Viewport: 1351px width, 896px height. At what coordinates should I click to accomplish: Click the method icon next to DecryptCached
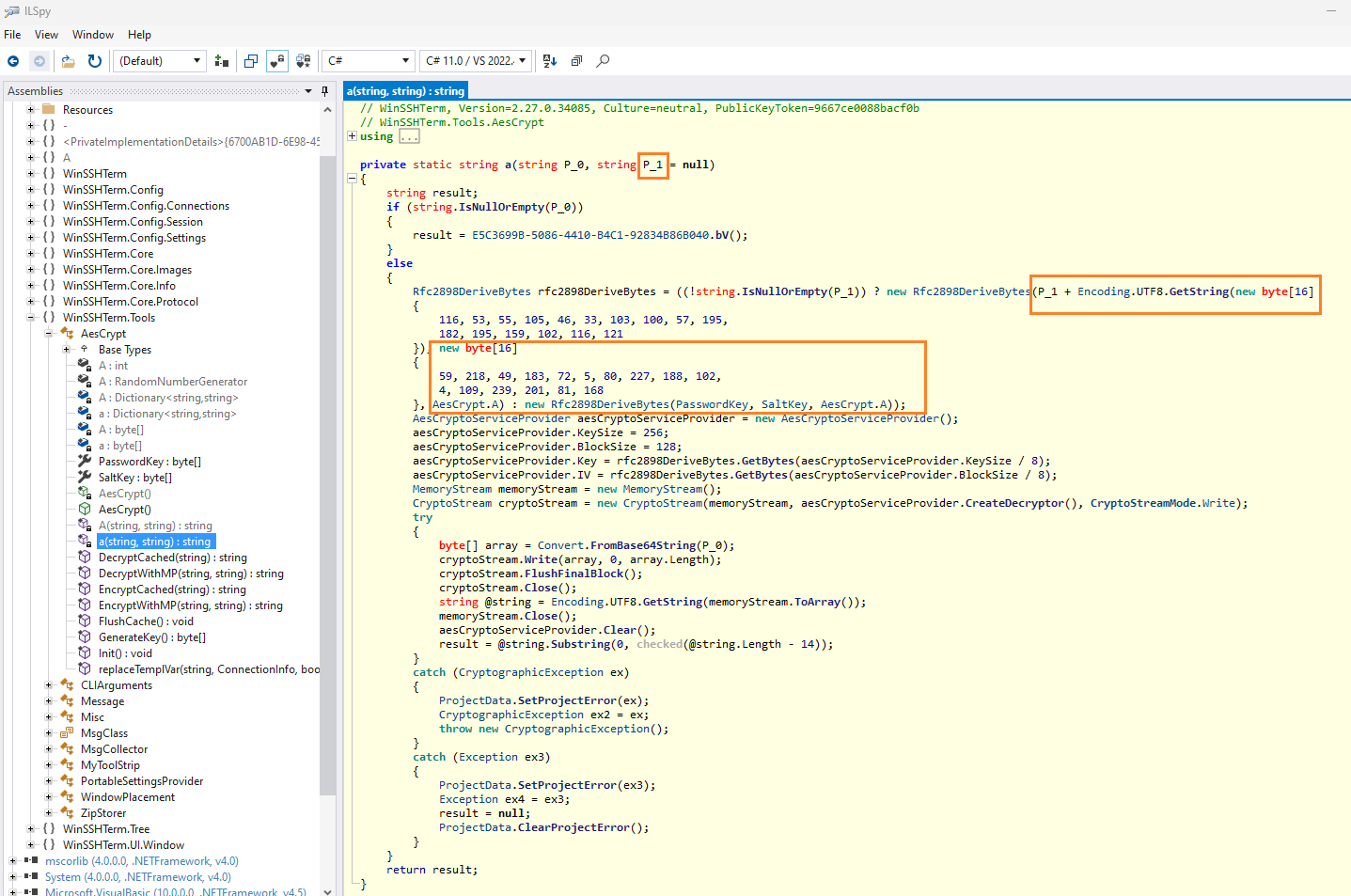pos(85,558)
